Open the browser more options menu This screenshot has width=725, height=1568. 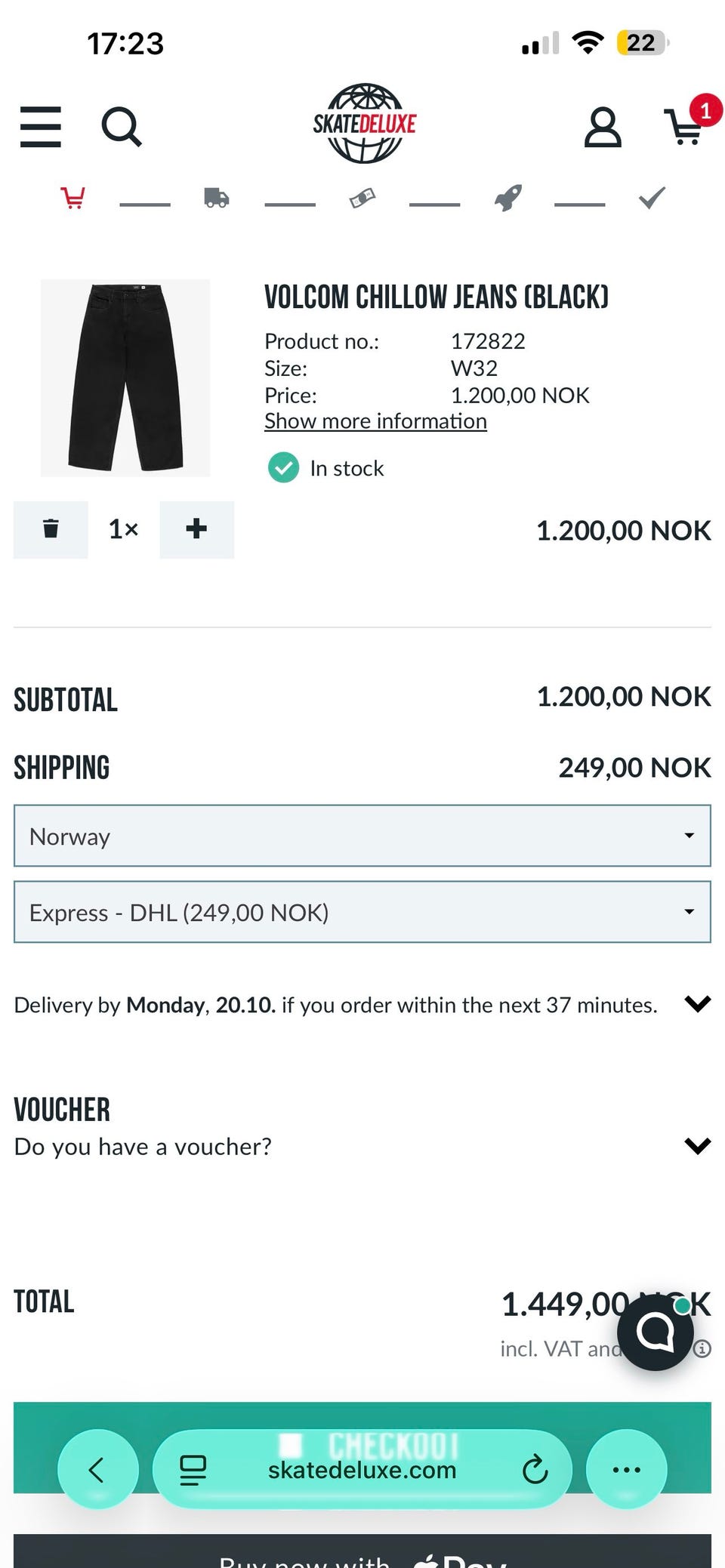click(x=626, y=1469)
